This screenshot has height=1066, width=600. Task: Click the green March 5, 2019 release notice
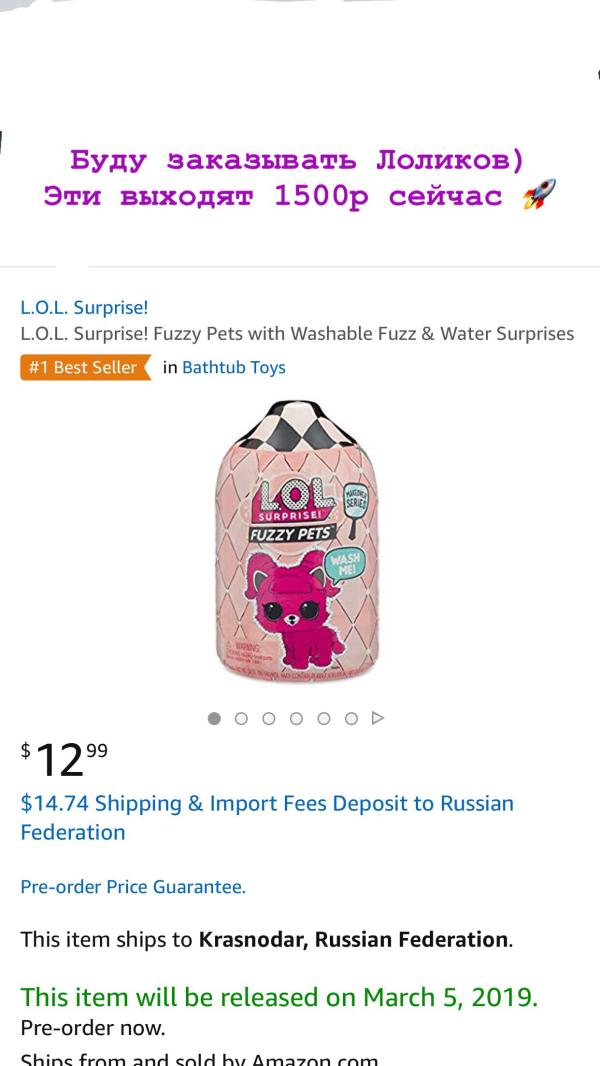pyautogui.click(x=279, y=997)
